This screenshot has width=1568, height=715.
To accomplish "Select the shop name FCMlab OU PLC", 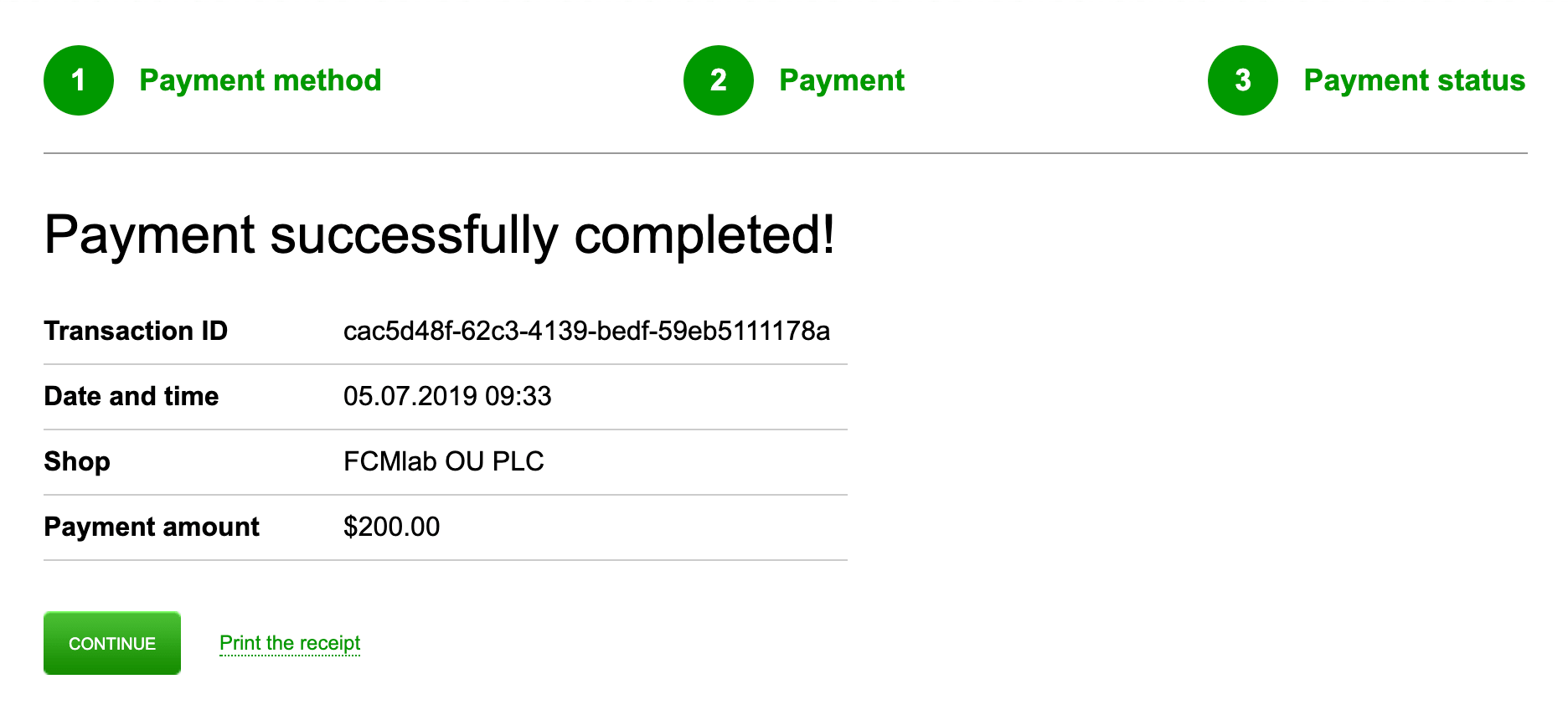I will coord(444,461).
